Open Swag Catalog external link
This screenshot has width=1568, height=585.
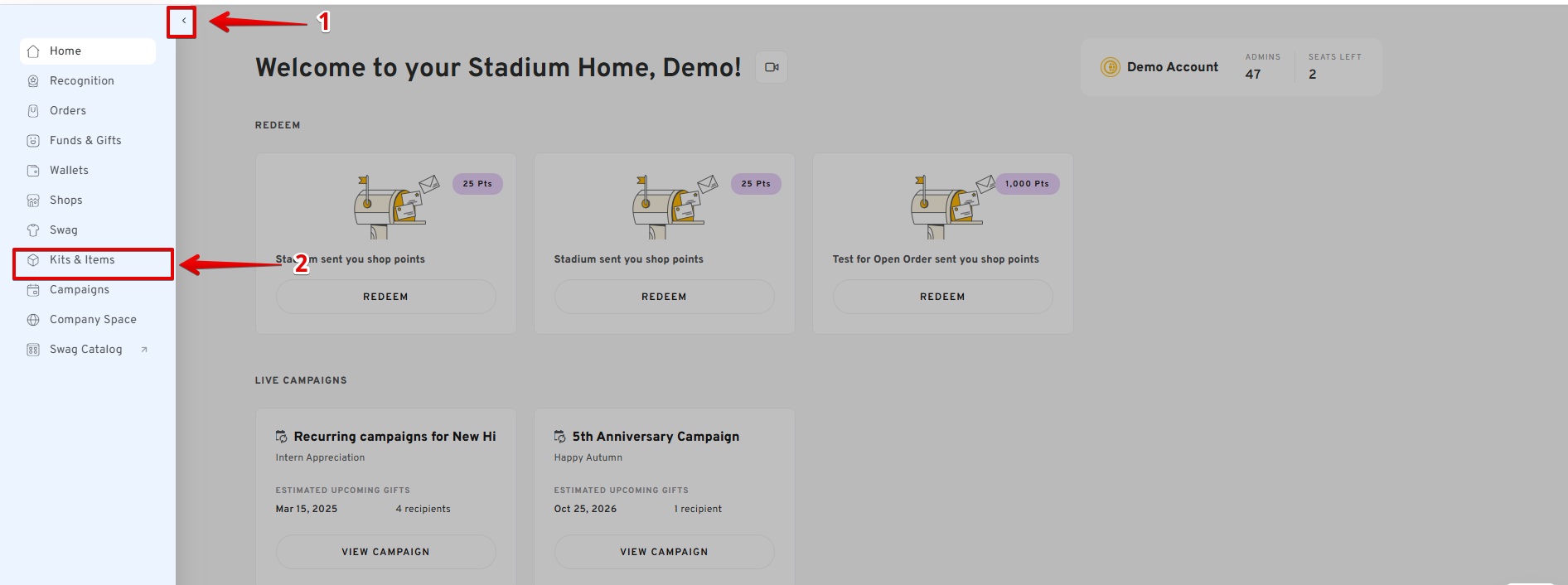coord(86,350)
